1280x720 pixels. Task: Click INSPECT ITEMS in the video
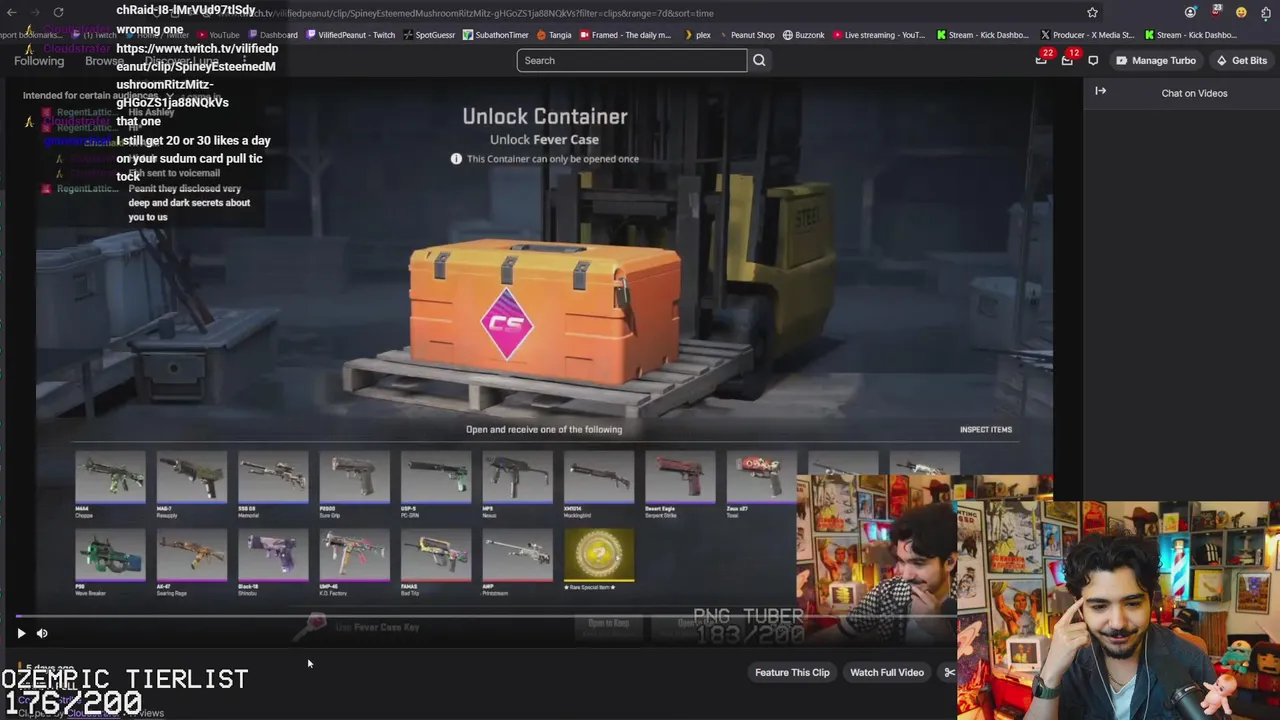[986, 430]
